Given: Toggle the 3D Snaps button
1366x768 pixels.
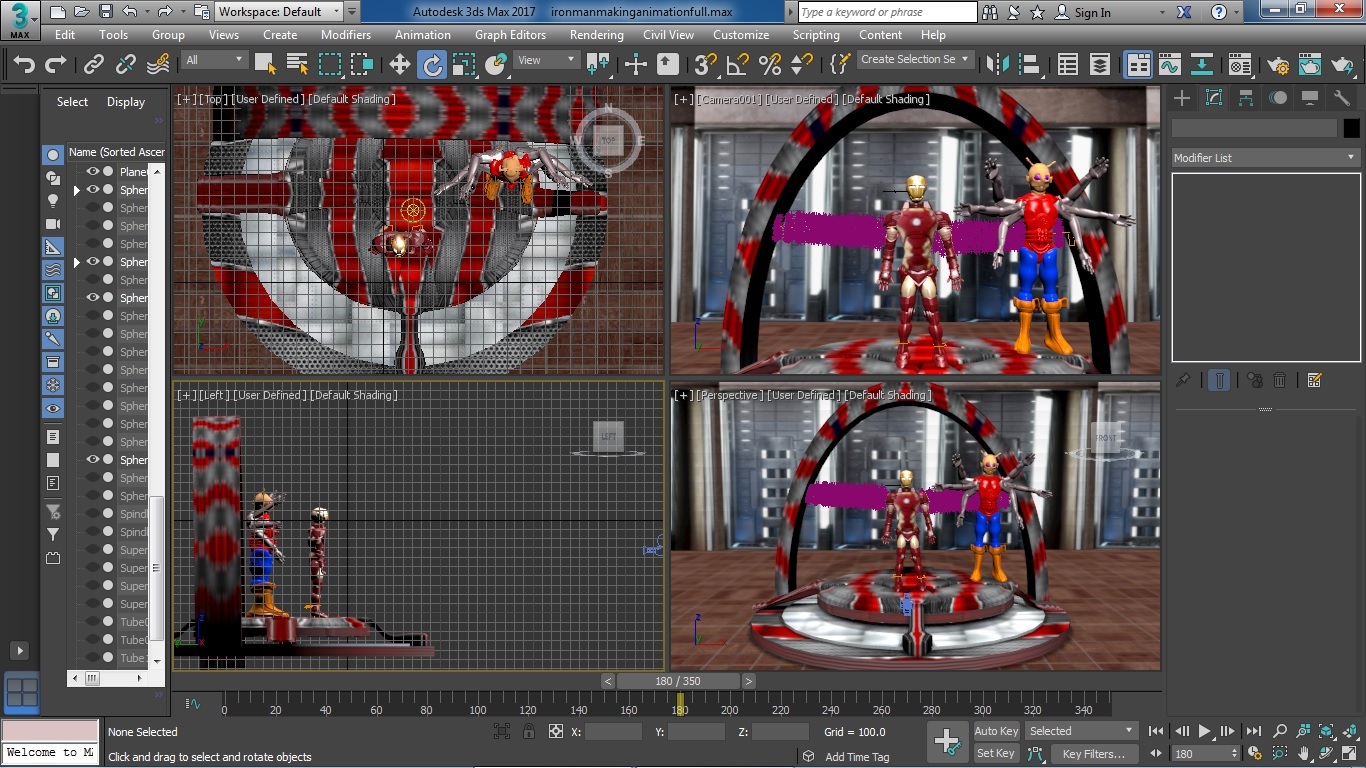Looking at the screenshot, I should pos(706,65).
